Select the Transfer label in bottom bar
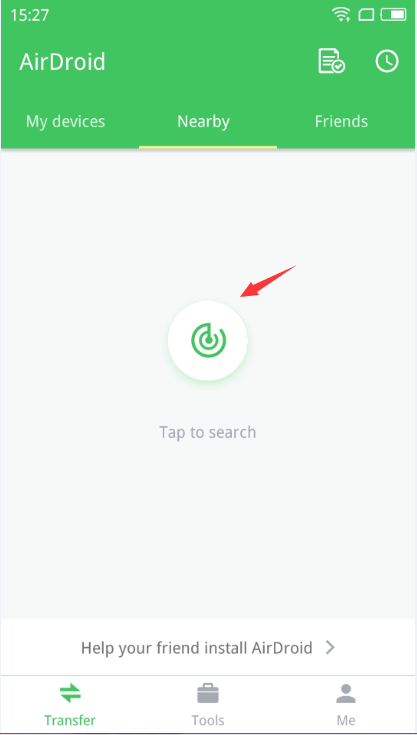This screenshot has width=417, height=735. [70, 720]
